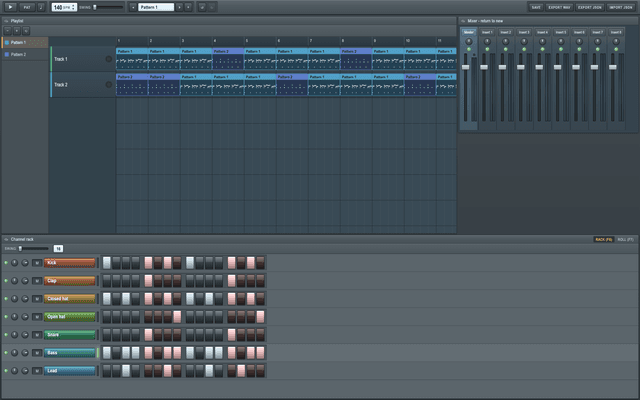Select Pattern 2 clip at bar 4 on Track 1

(228, 59)
